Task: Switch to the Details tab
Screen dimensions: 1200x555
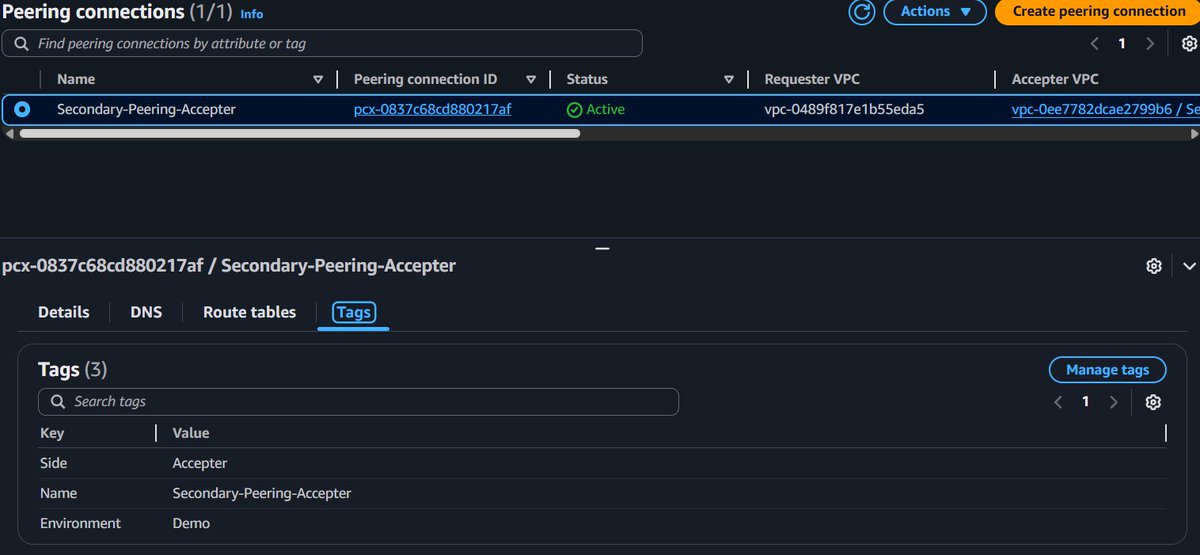Action: click(x=64, y=312)
